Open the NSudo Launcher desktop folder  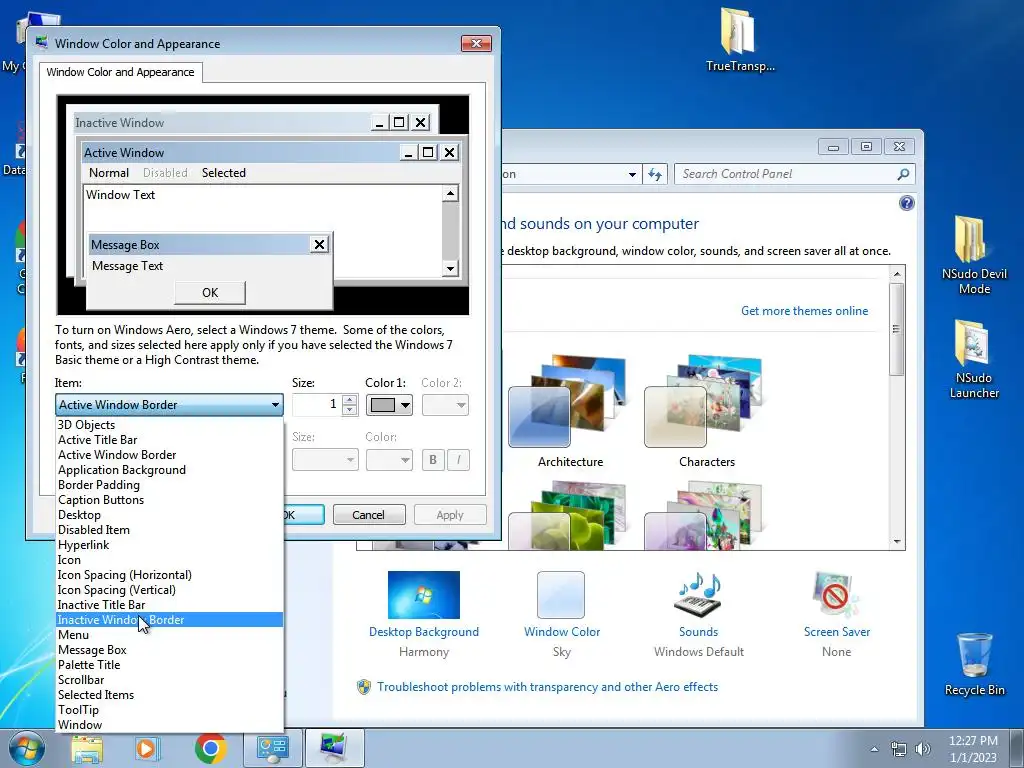click(974, 359)
